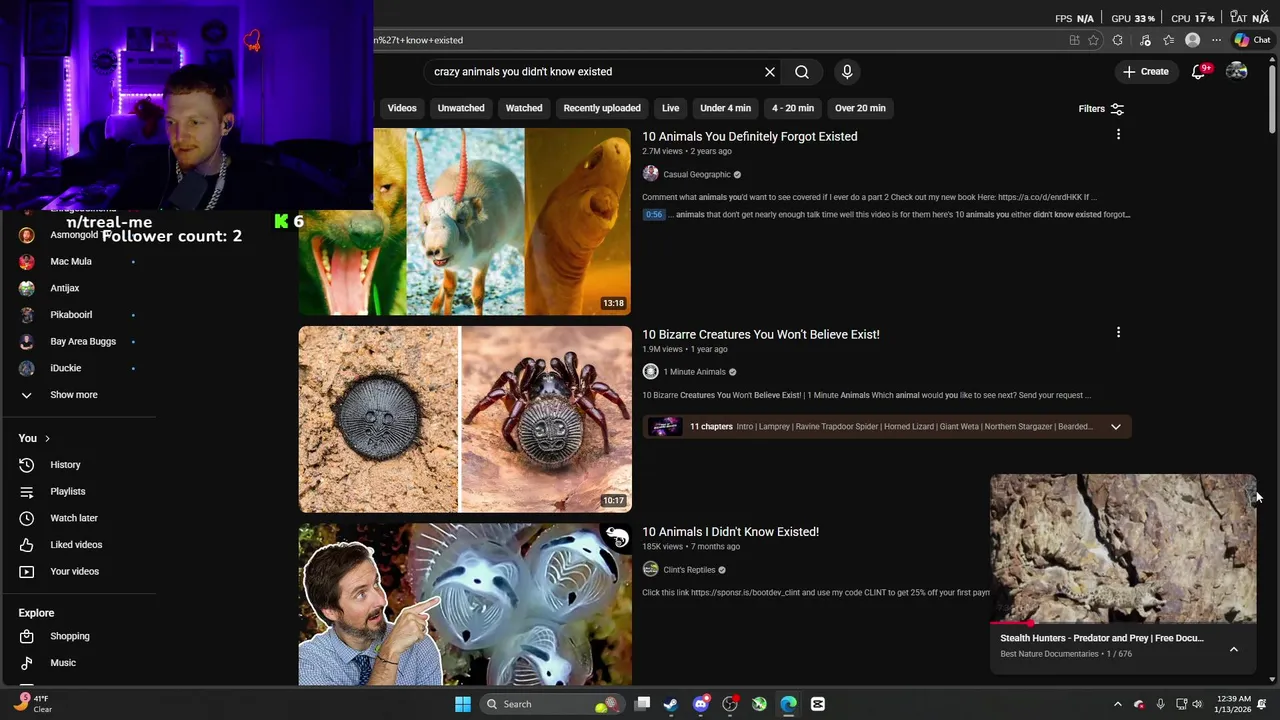Click the mini player red progress bar

click(x=1123, y=623)
